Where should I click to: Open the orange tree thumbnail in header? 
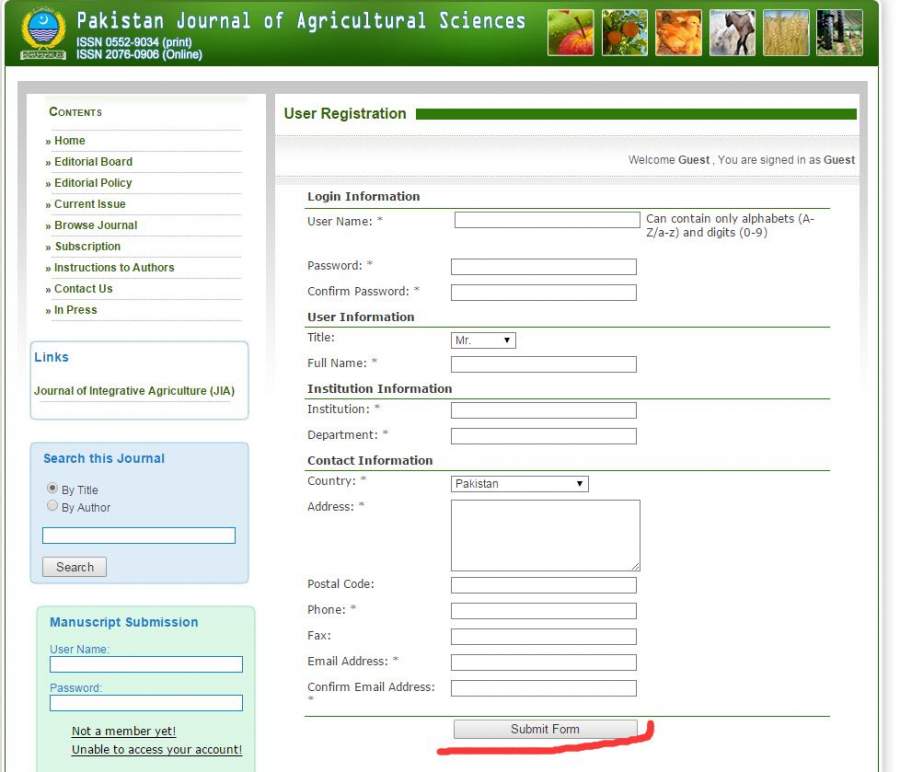[624, 33]
